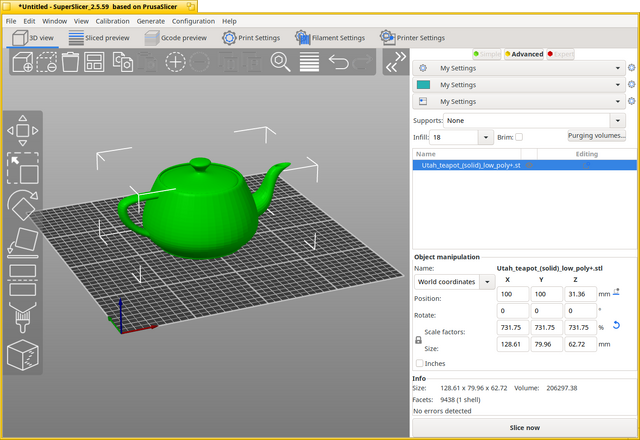Image resolution: width=640 pixels, height=440 pixels.
Task: Open the Configuration menu
Action: (x=193, y=21)
